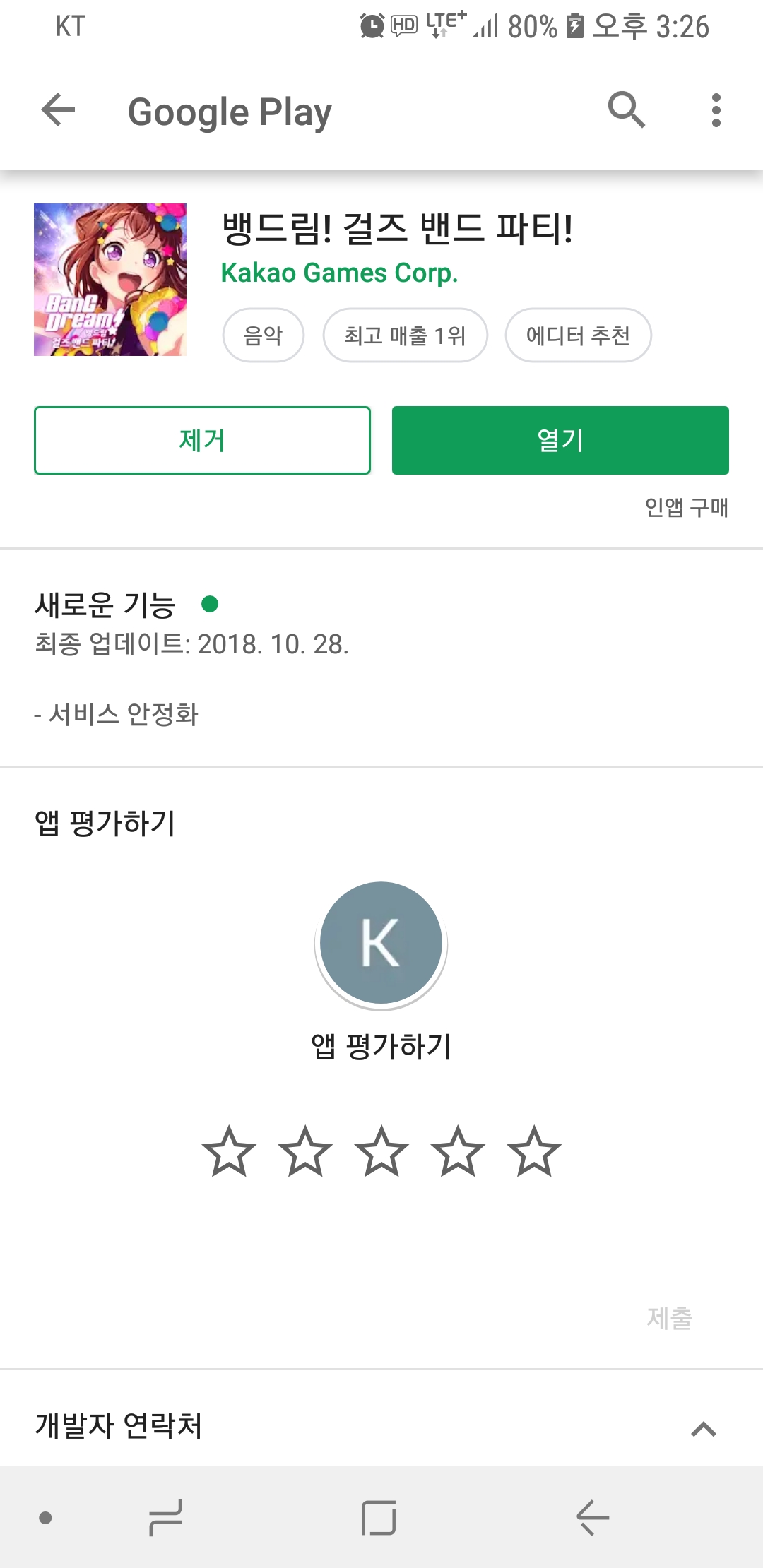Tap the 에디터 추천 chip
This screenshot has height=1568, width=763.
578,335
